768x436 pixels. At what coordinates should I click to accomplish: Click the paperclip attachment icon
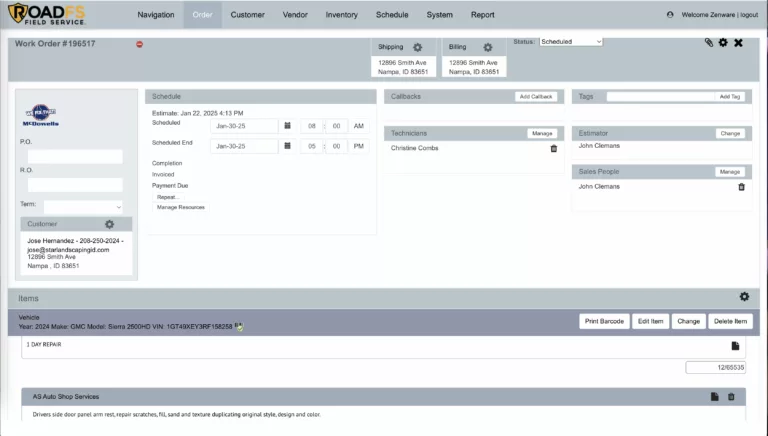[709, 43]
